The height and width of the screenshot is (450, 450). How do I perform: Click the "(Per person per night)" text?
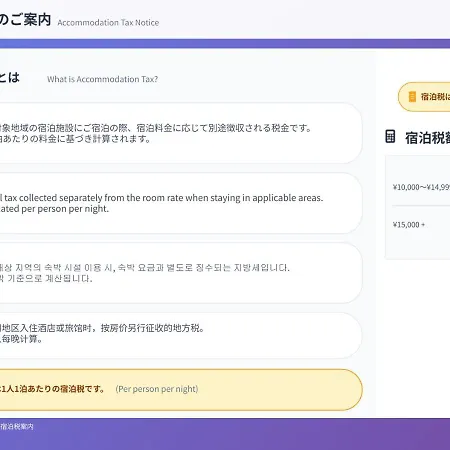click(157, 389)
